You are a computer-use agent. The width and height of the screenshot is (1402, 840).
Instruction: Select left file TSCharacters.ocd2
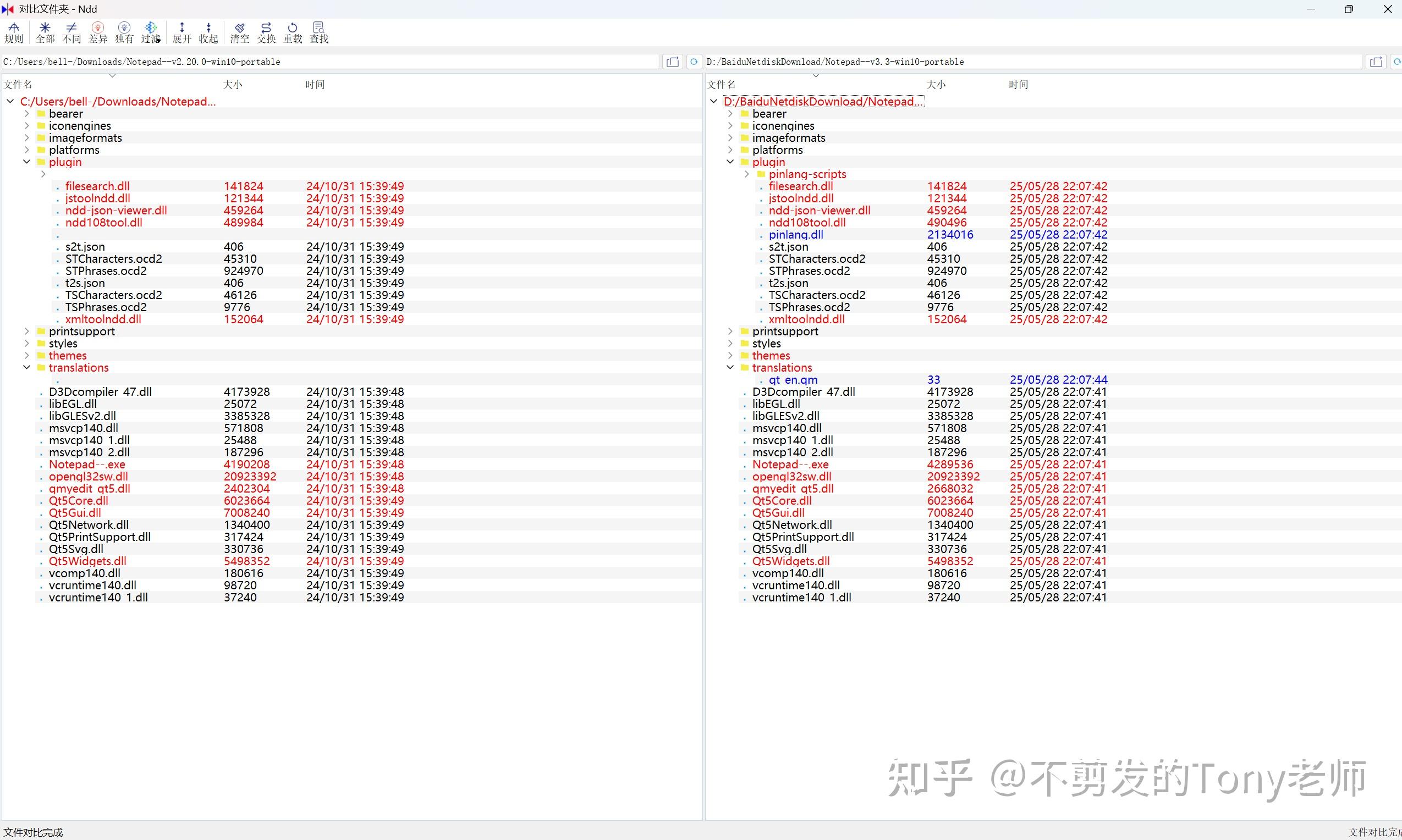(114, 295)
